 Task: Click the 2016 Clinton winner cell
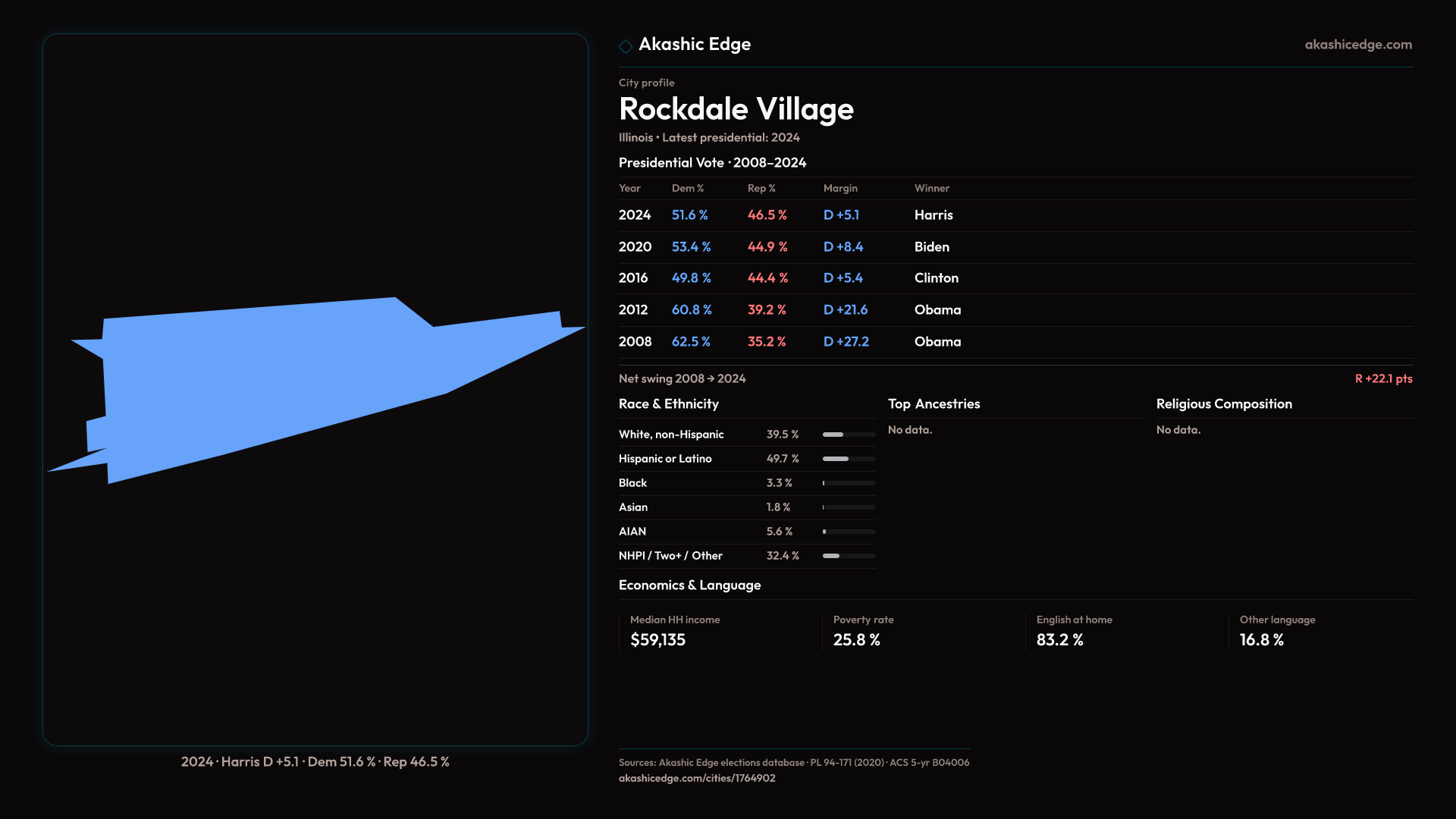click(x=936, y=278)
